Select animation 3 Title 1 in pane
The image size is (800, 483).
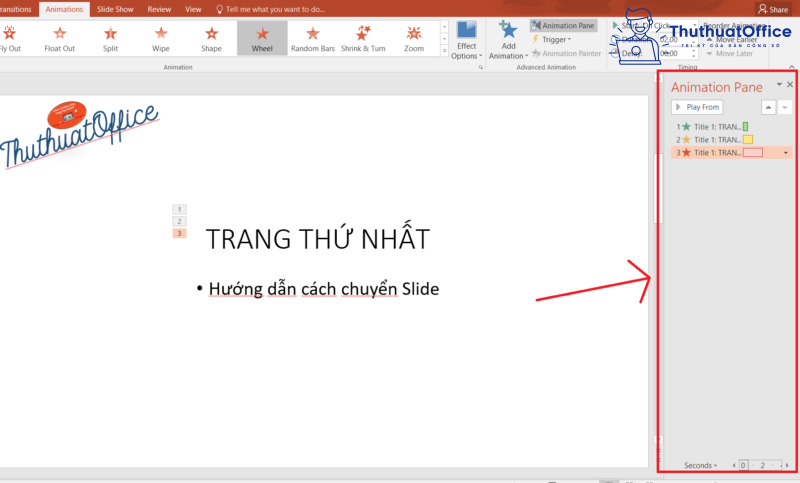(x=732, y=152)
